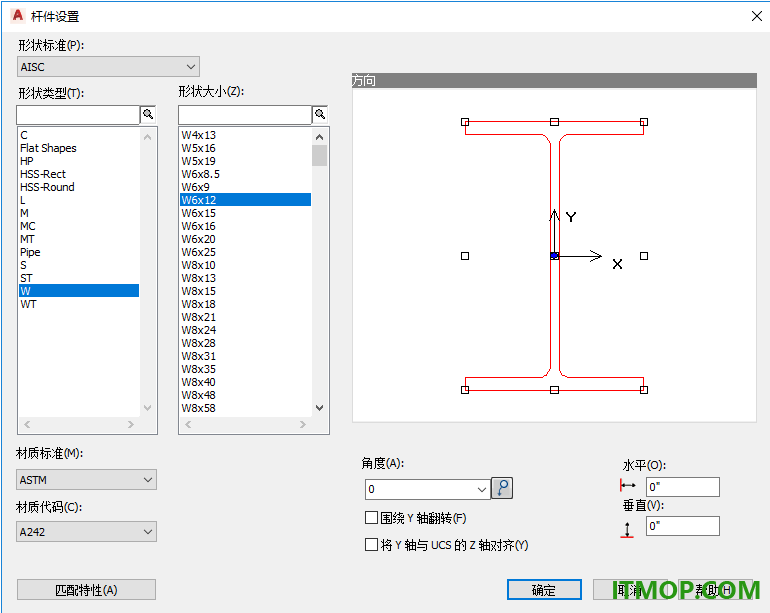
Task: Click the vertical offset value field
Action: coord(683,526)
